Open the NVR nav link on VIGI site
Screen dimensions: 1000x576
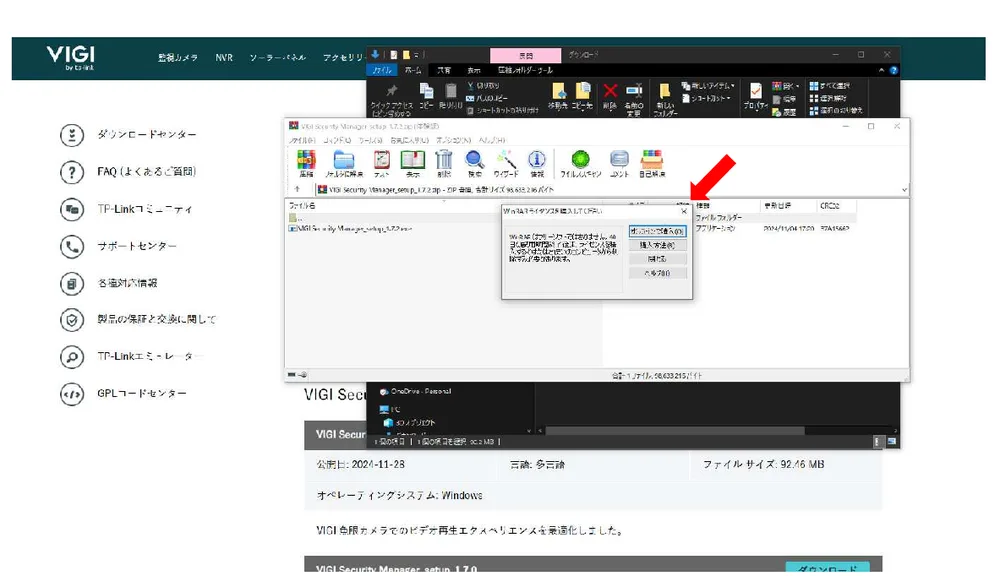(224, 57)
